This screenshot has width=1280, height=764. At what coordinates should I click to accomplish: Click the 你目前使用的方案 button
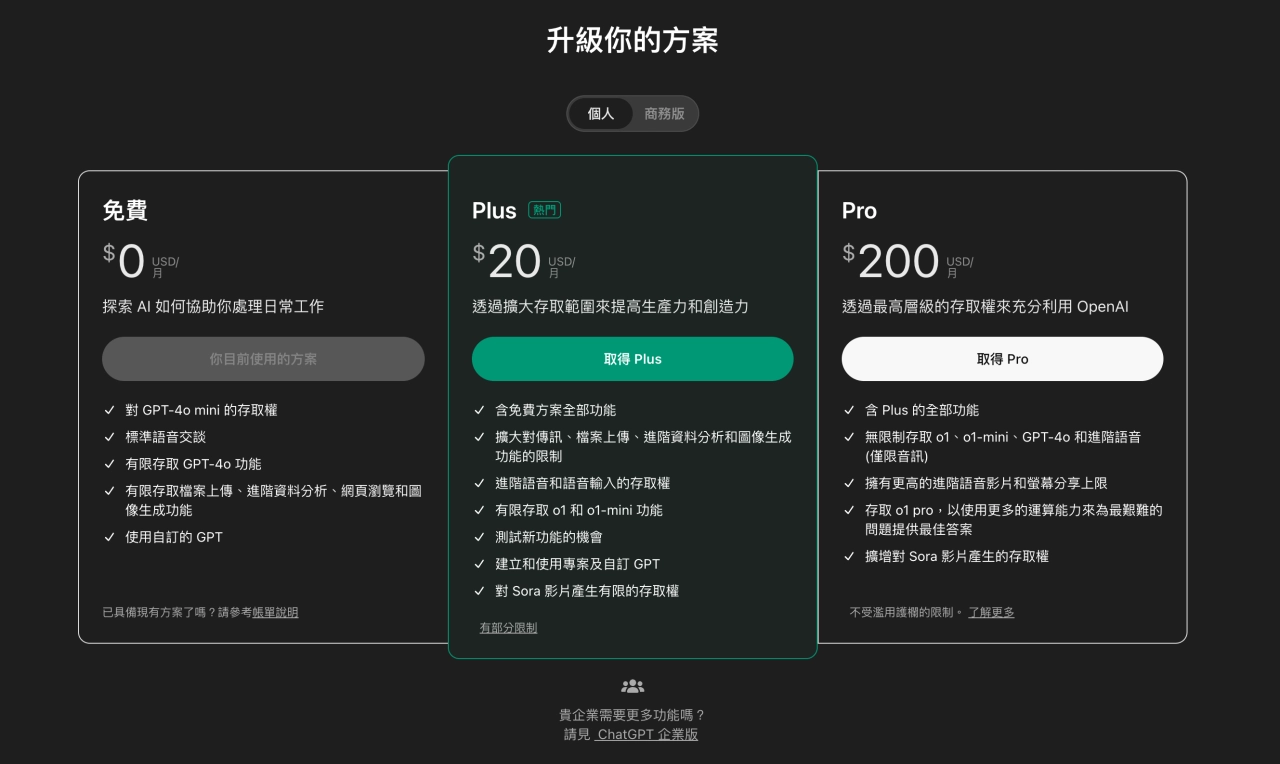click(x=263, y=359)
